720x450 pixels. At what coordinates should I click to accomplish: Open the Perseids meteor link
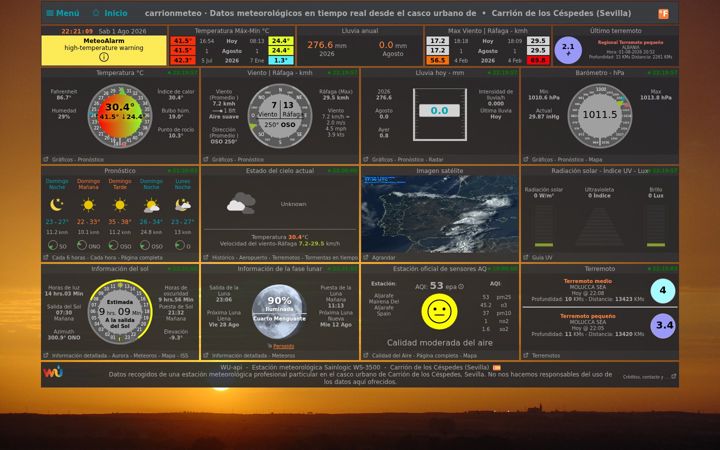click(x=283, y=347)
